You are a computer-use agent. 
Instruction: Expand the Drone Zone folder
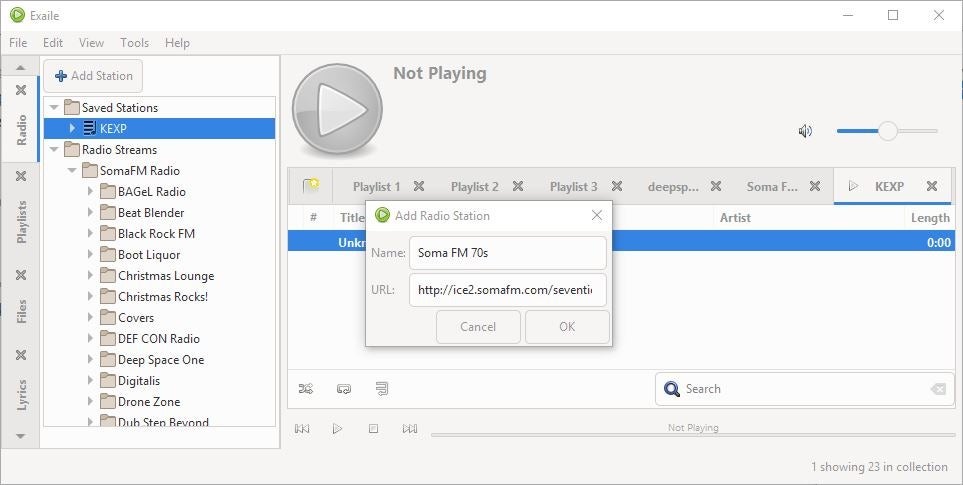[90, 402]
